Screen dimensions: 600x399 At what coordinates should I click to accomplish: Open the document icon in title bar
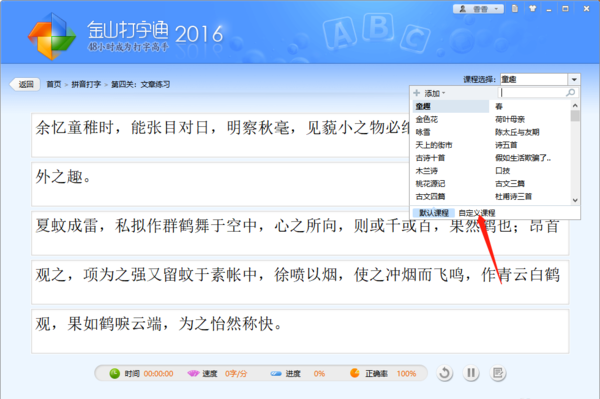coord(515,8)
